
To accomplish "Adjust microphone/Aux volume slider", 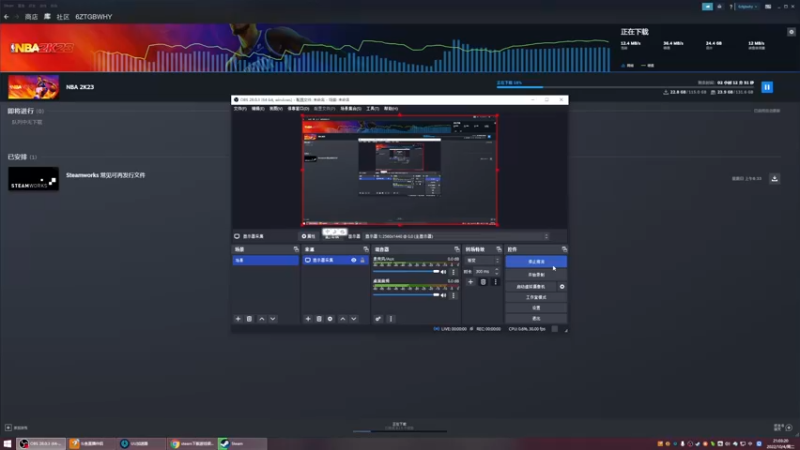I will coord(406,272).
